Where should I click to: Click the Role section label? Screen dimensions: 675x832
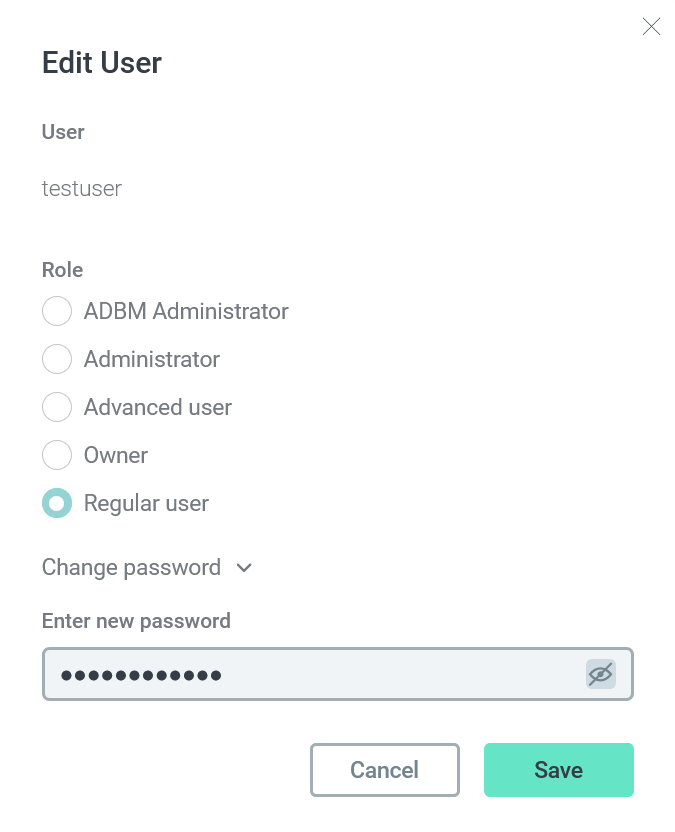[x=62, y=270]
